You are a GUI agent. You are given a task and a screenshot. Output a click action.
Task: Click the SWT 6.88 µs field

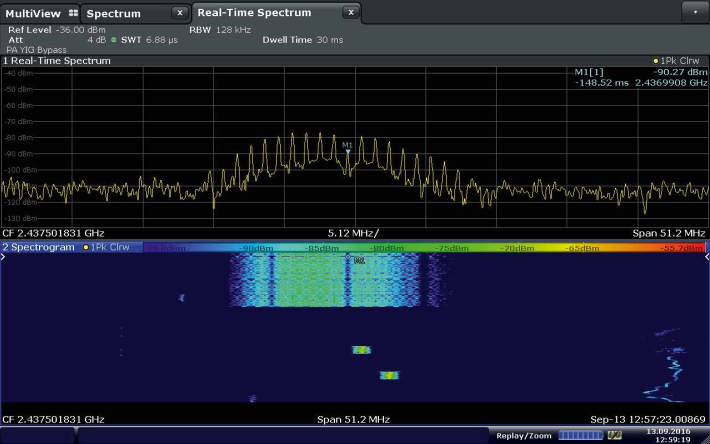click(145, 40)
